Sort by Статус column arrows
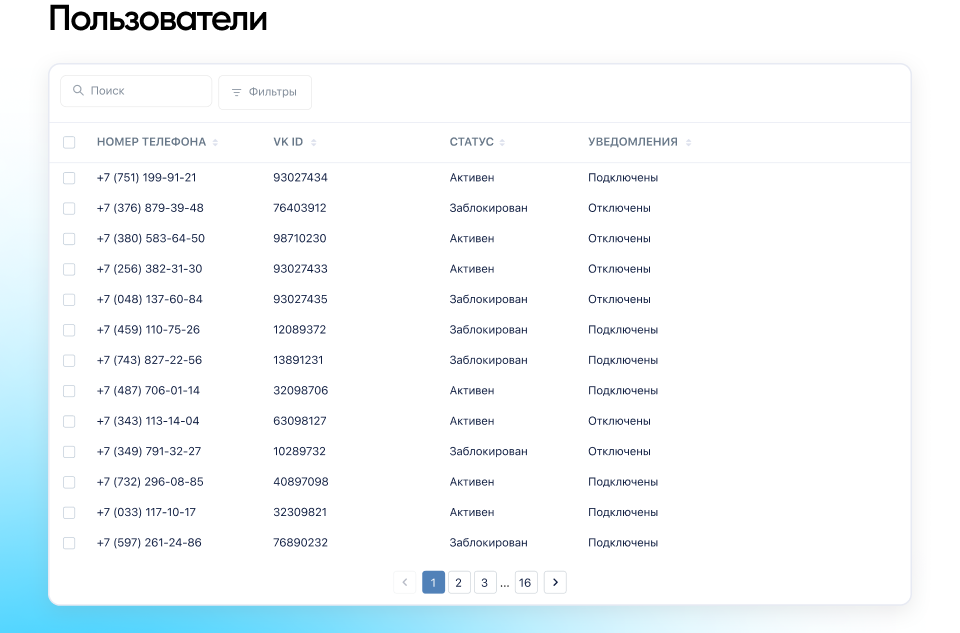This screenshot has height=633, width=960. coord(502,143)
